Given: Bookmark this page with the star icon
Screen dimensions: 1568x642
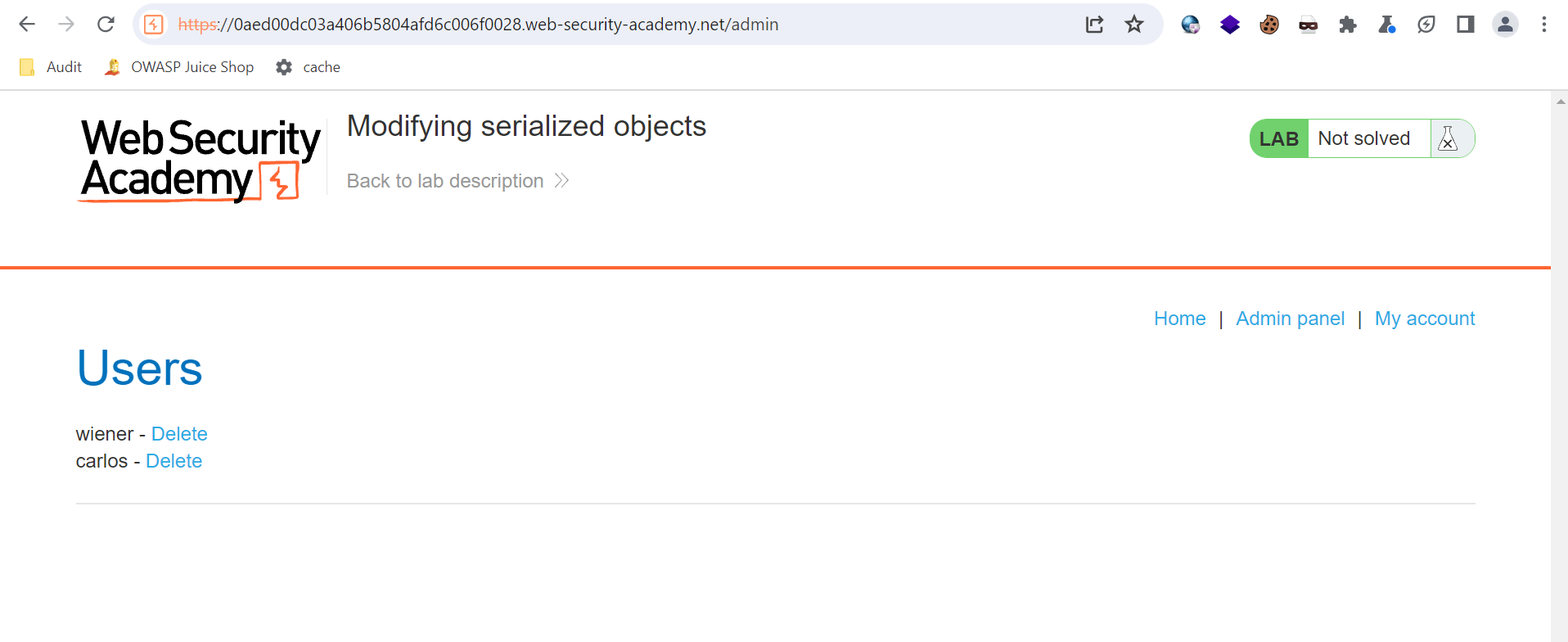Looking at the screenshot, I should pyautogui.click(x=1133, y=25).
